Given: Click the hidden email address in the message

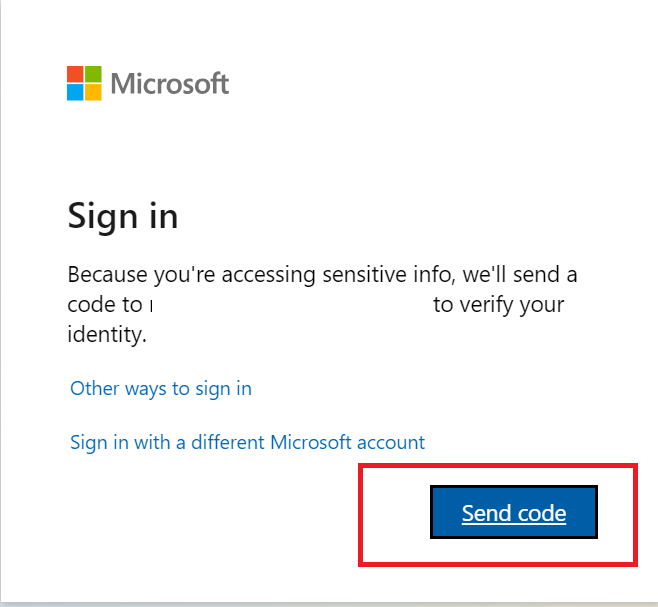Looking at the screenshot, I should tap(290, 304).
